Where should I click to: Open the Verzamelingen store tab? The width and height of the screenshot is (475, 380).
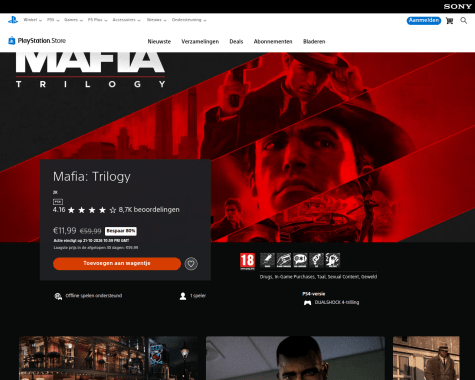[x=200, y=42]
